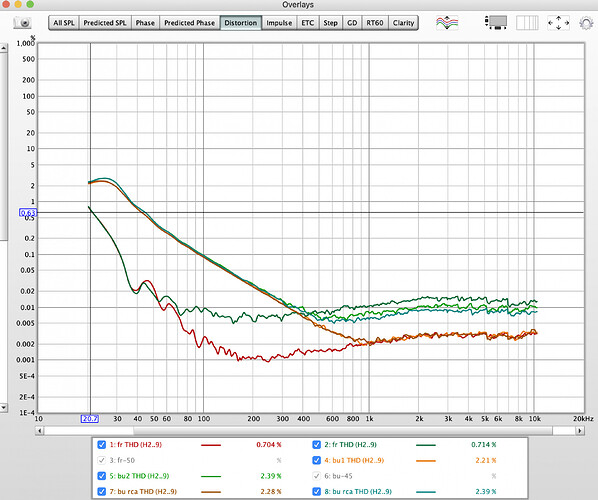Image resolution: width=598 pixels, height=500 pixels.
Task: Uncheck trace 1: fr THD checkbox
Action: tap(101, 445)
